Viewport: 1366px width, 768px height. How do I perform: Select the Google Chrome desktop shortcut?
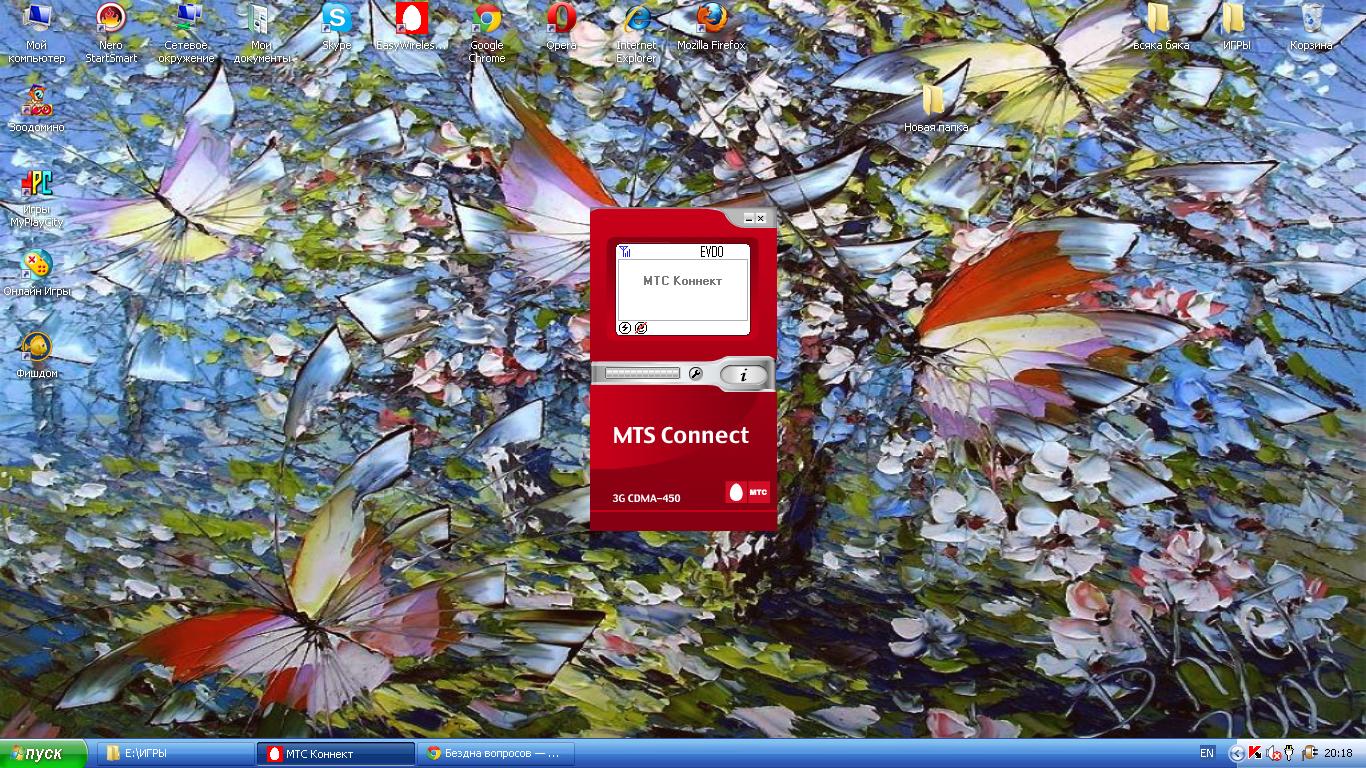tap(487, 34)
